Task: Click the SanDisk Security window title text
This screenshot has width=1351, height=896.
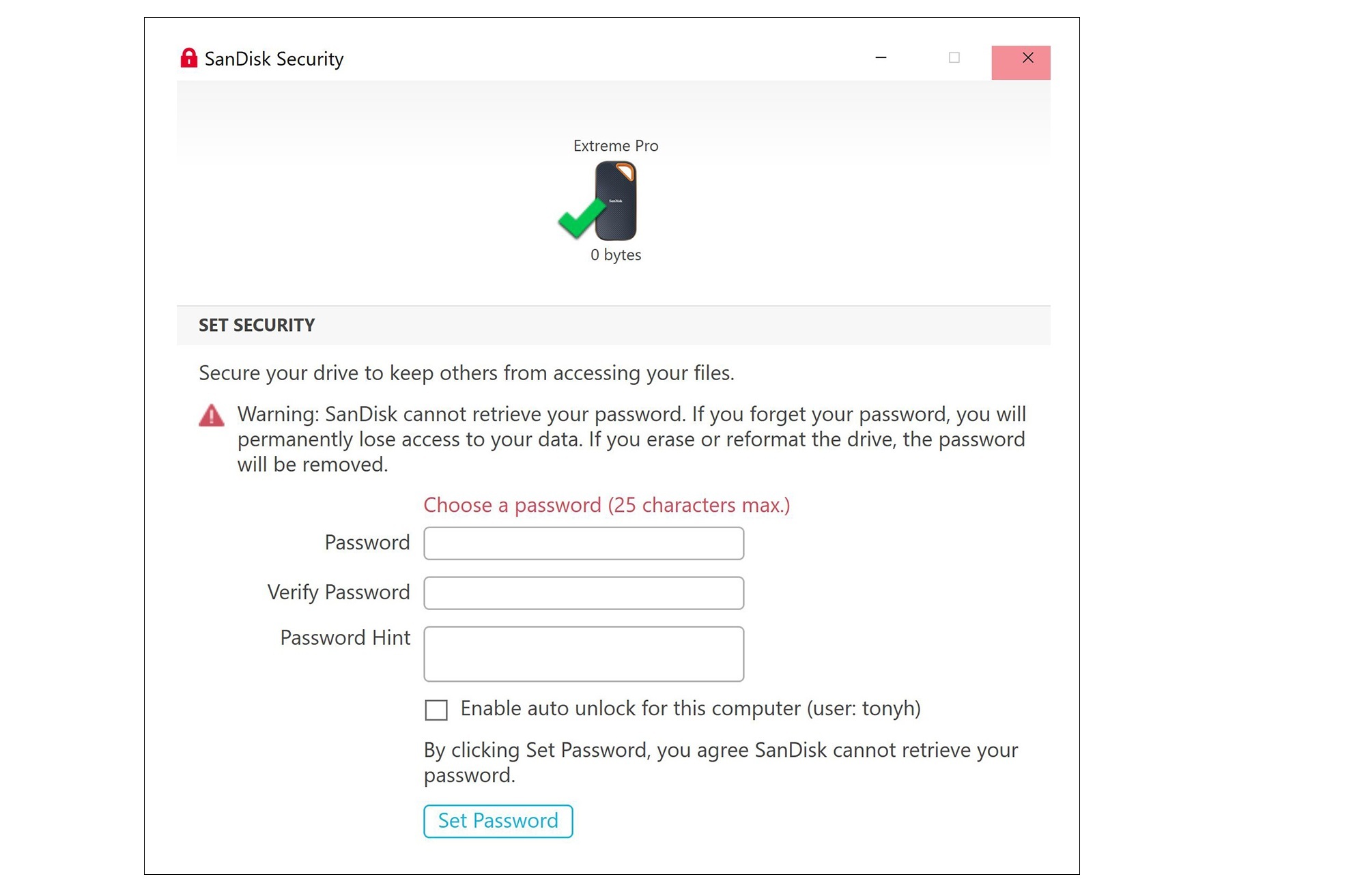Action: click(274, 59)
